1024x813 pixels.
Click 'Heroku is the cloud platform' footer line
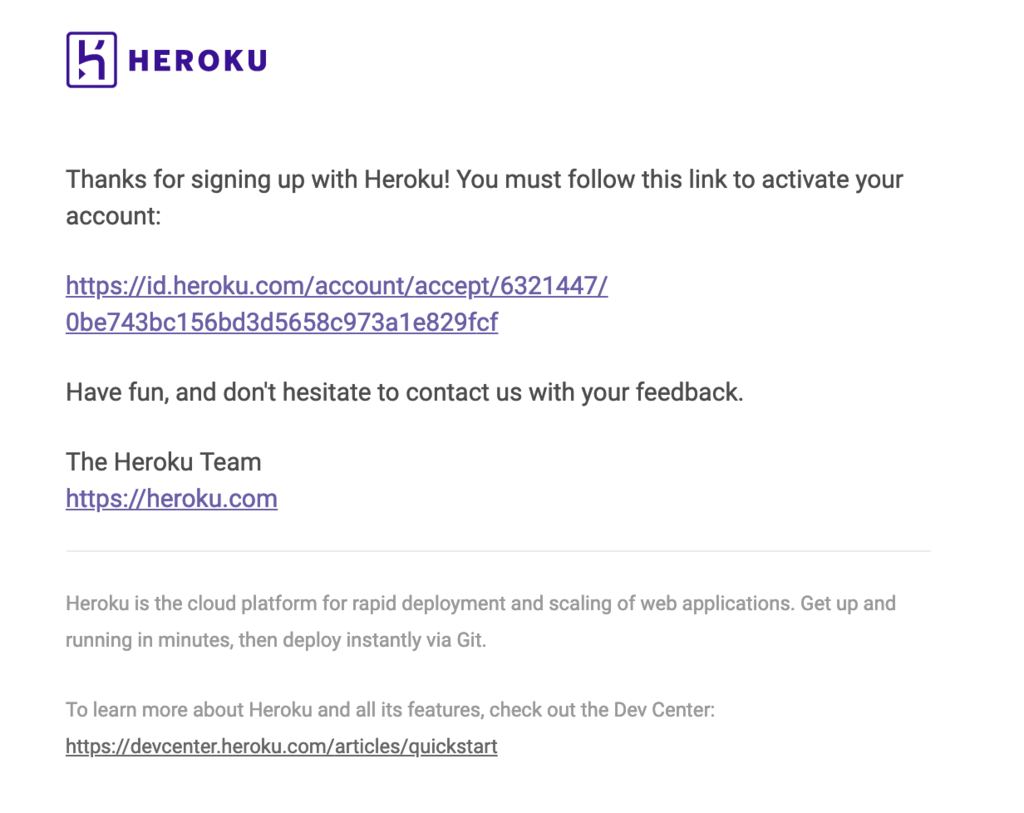481,603
